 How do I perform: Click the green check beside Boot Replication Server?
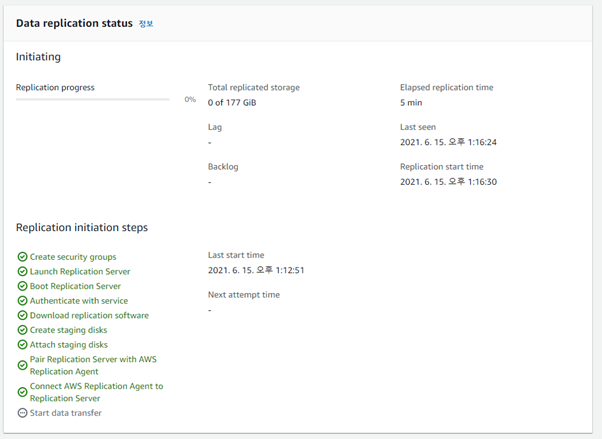(x=23, y=286)
